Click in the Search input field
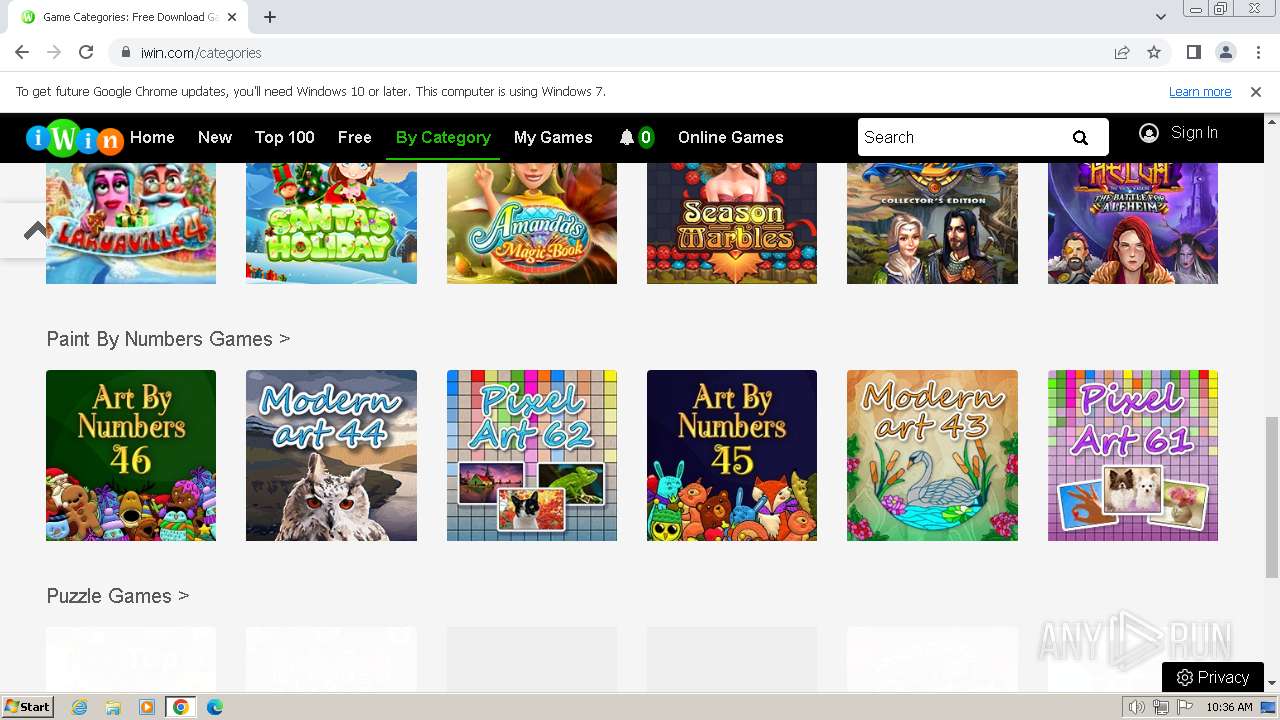The width and height of the screenshot is (1280, 720). click(x=960, y=138)
